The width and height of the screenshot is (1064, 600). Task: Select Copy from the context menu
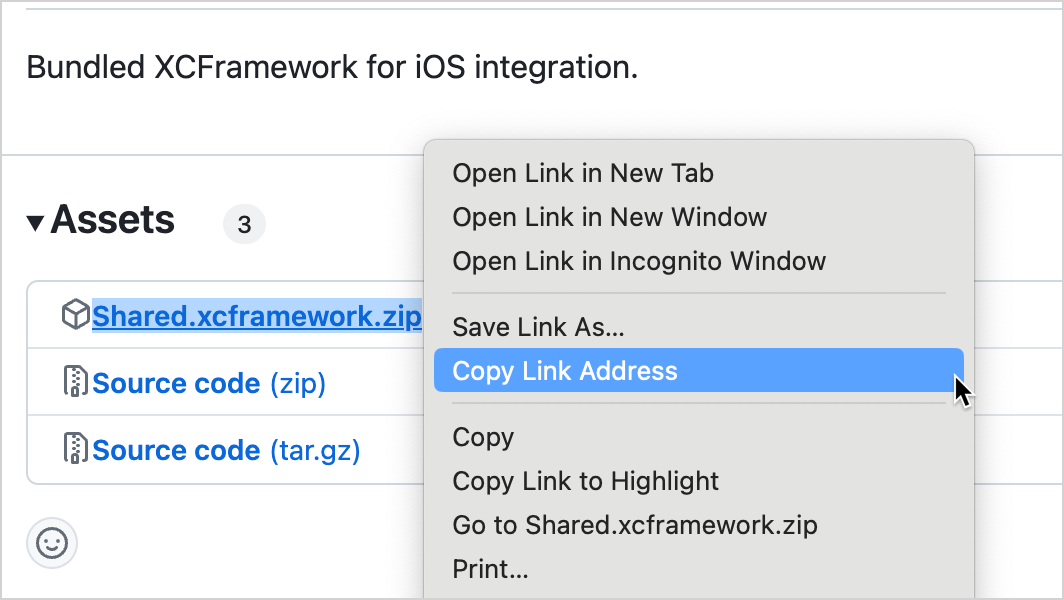tap(483, 437)
